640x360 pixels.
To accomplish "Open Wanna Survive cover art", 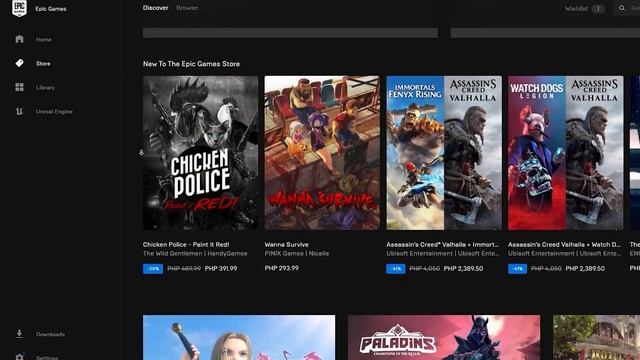I will [322, 153].
